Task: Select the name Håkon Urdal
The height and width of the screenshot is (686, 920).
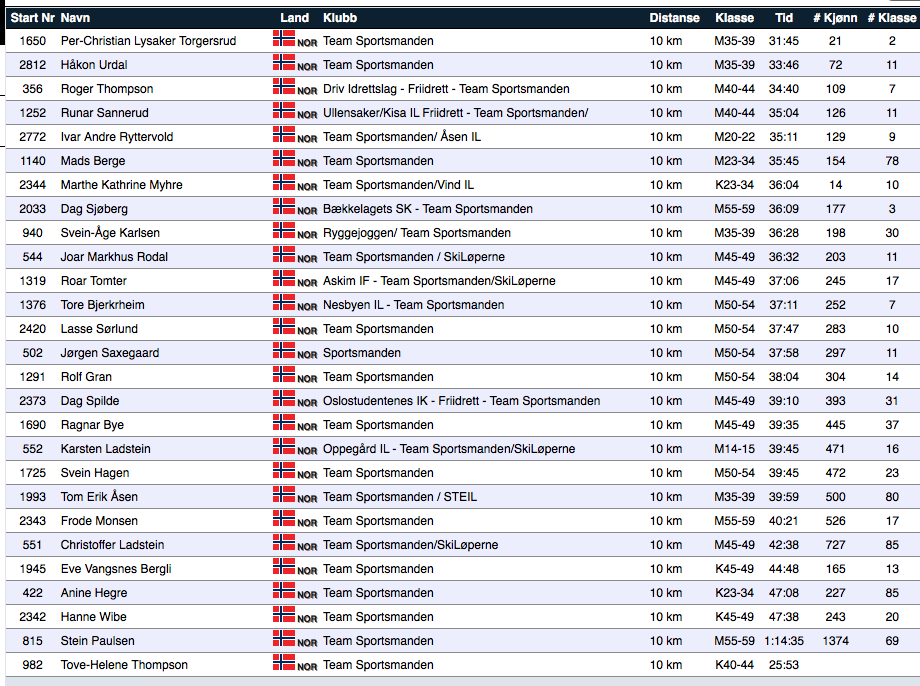Action: tap(94, 65)
